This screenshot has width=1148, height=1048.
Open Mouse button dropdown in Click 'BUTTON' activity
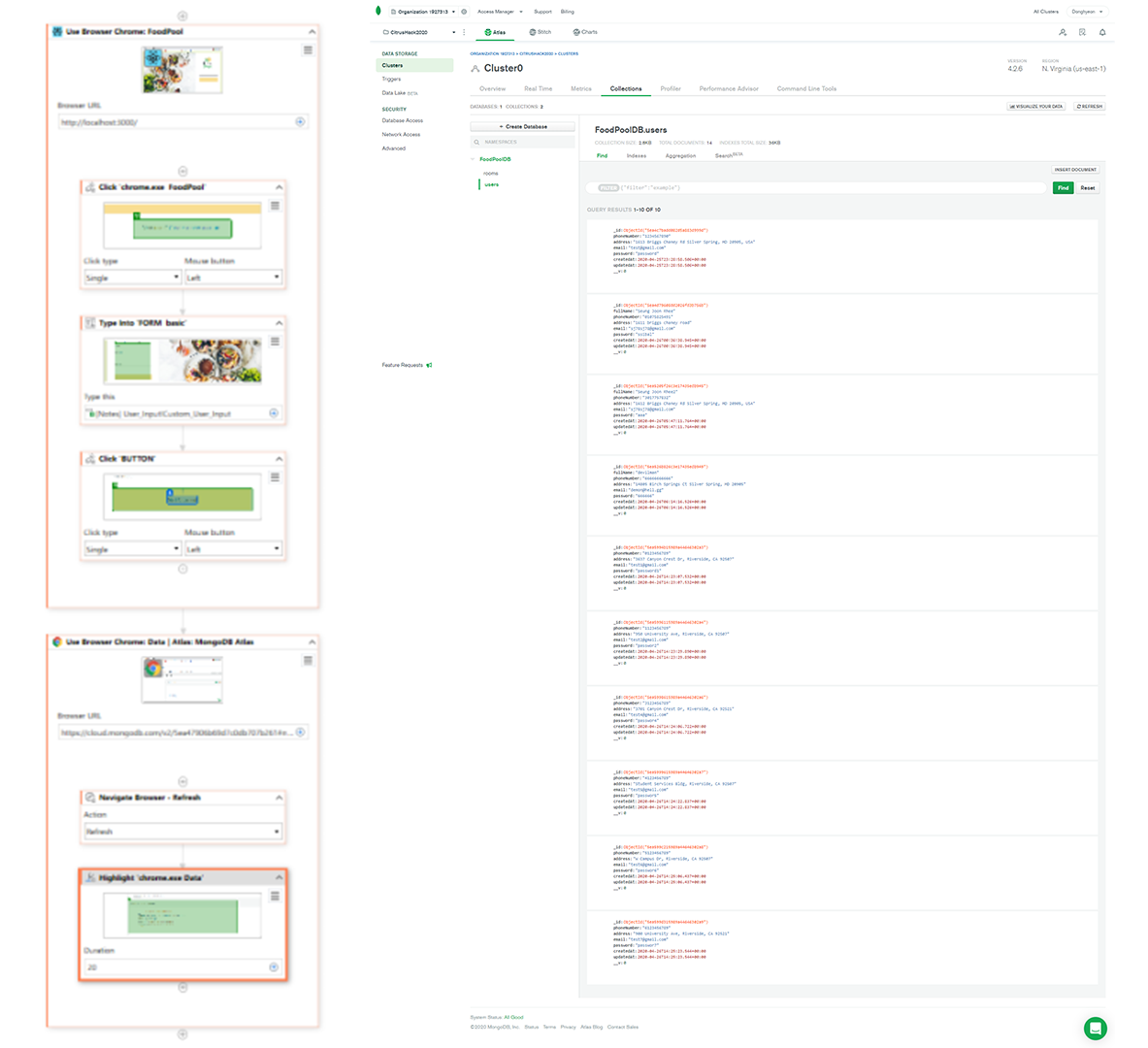(x=233, y=549)
